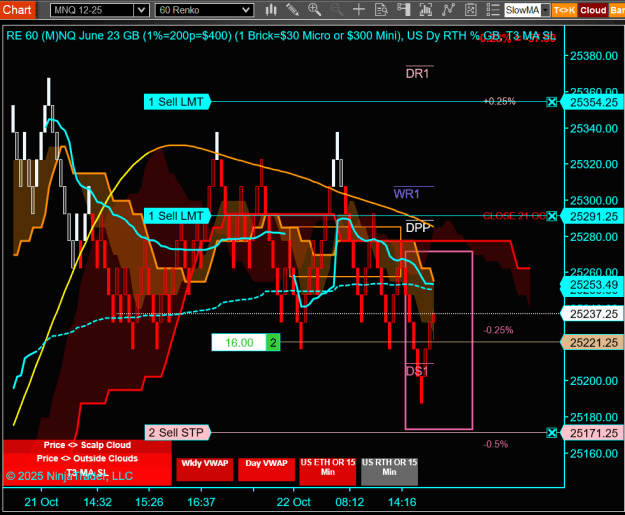Click the -0.5% level label
The image size is (625, 515).
click(x=495, y=444)
